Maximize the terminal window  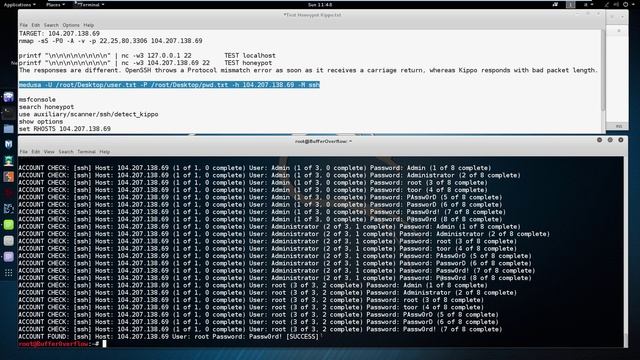point(610,140)
